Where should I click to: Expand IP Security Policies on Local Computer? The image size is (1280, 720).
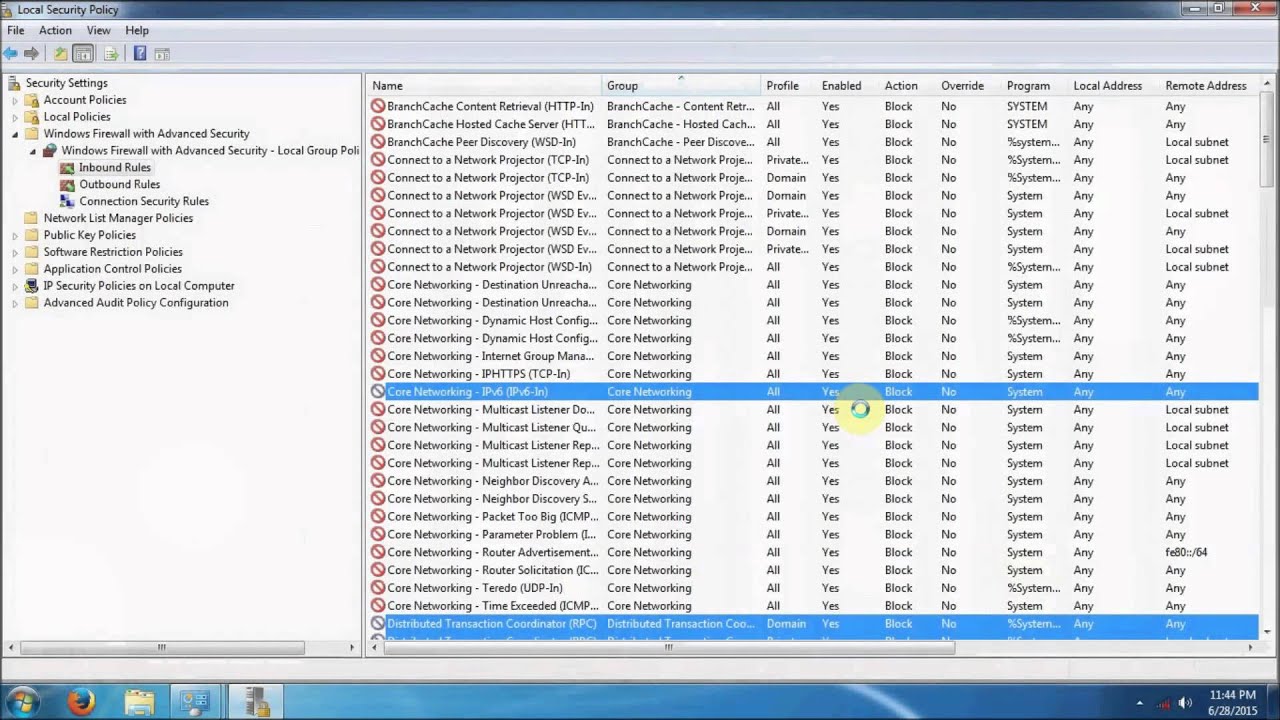pyautogui.click(x=15, y=286)
